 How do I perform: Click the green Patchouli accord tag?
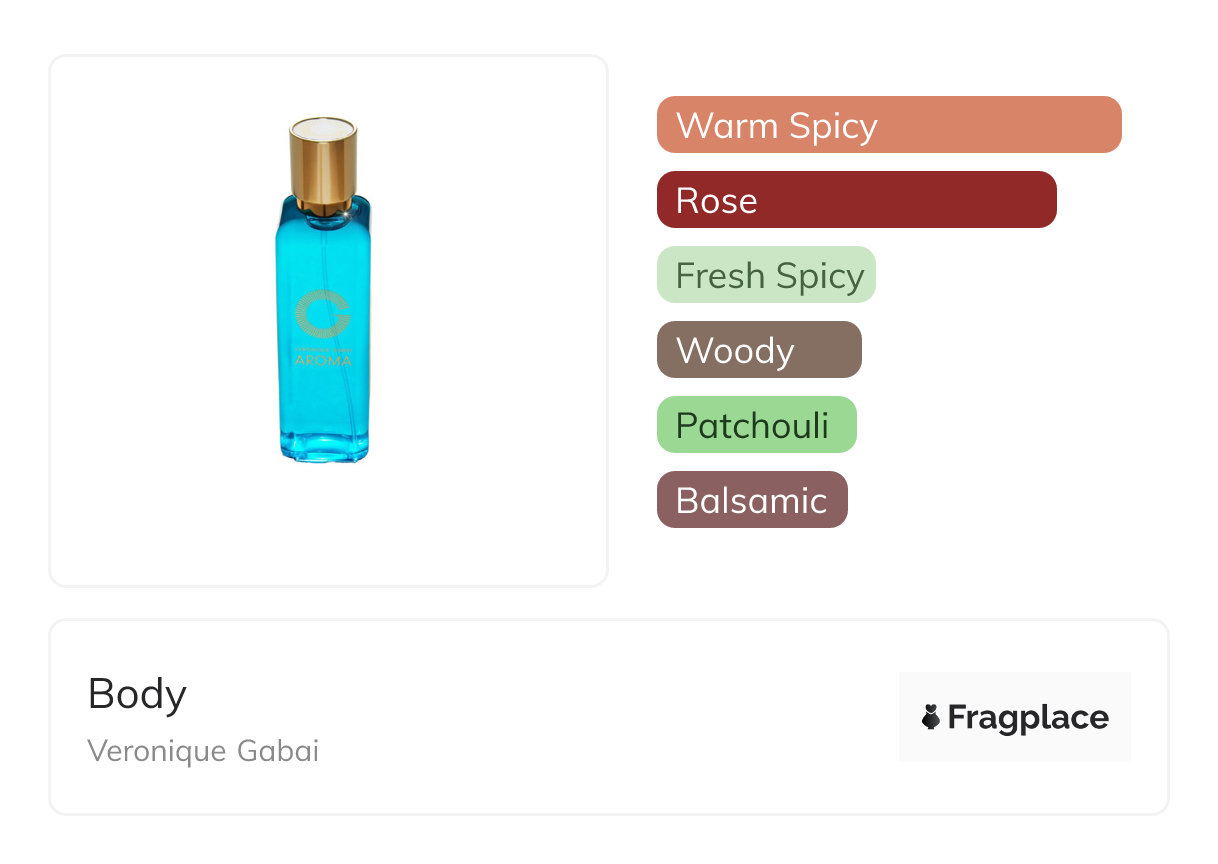click(x=756, y=425)
